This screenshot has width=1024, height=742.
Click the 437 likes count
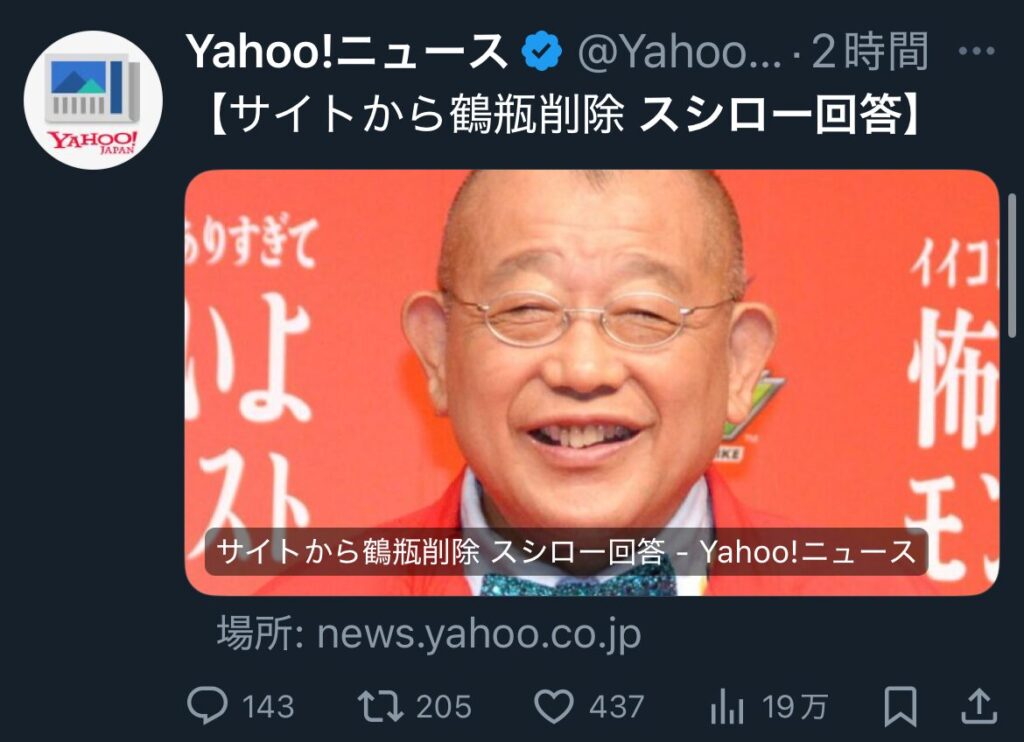point(616,707)
